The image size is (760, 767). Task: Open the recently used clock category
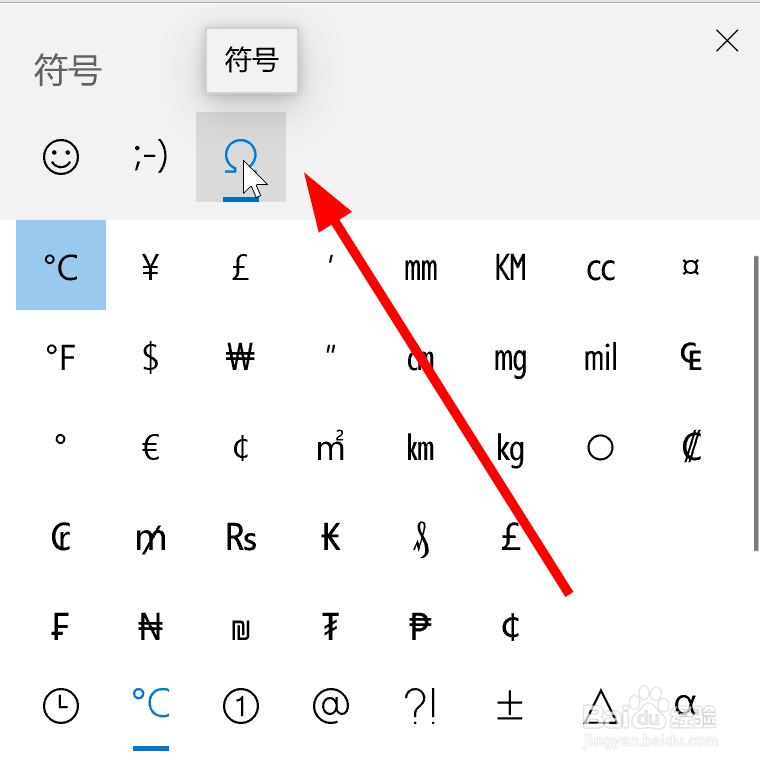pyautogui.click(x=61, y=706)
